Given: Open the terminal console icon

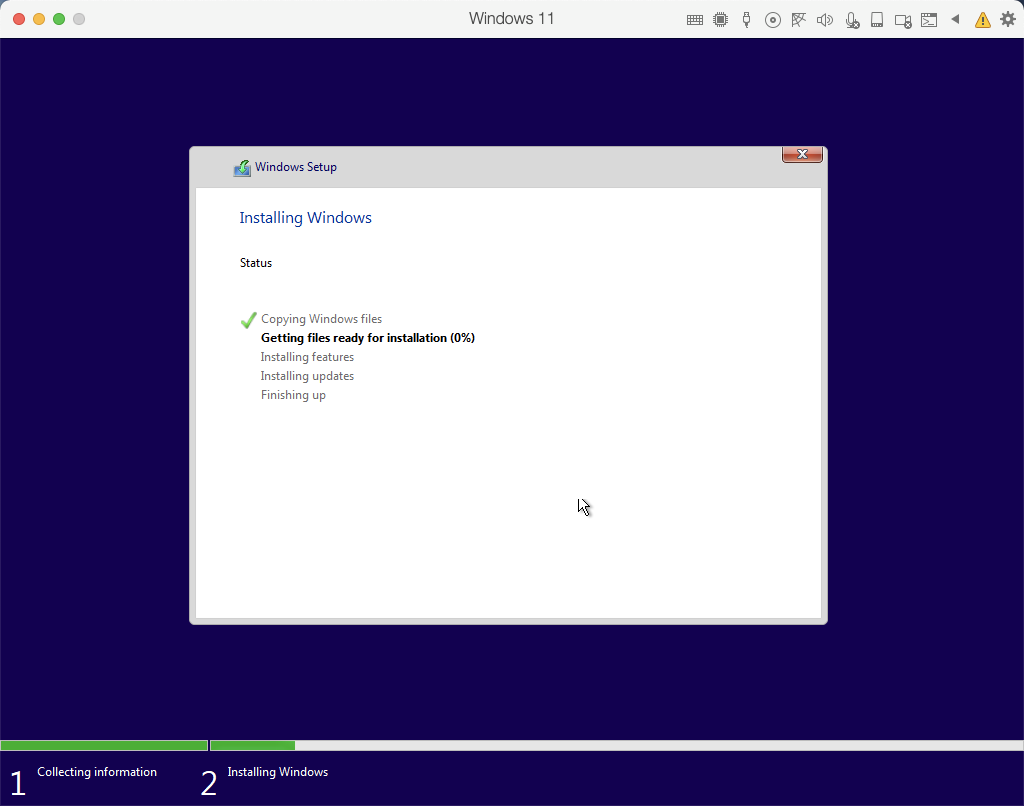Looking at the screenshot, I should (929, 20).
